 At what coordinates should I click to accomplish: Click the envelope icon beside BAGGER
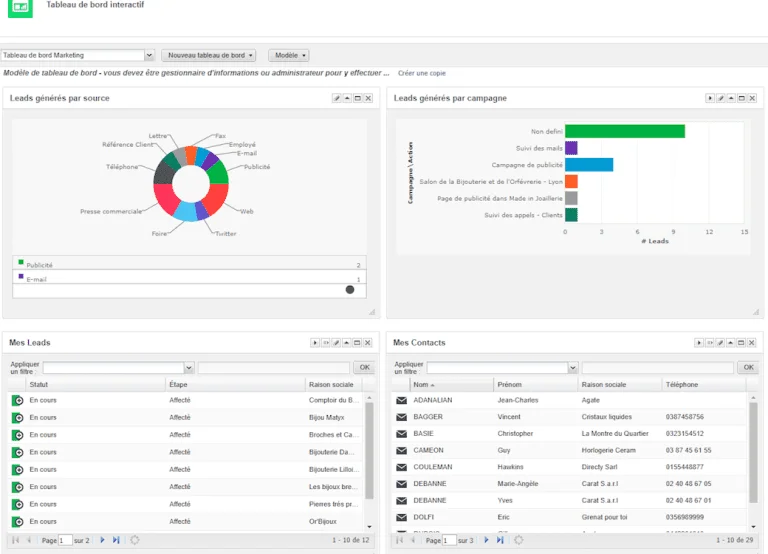(401, 417)
